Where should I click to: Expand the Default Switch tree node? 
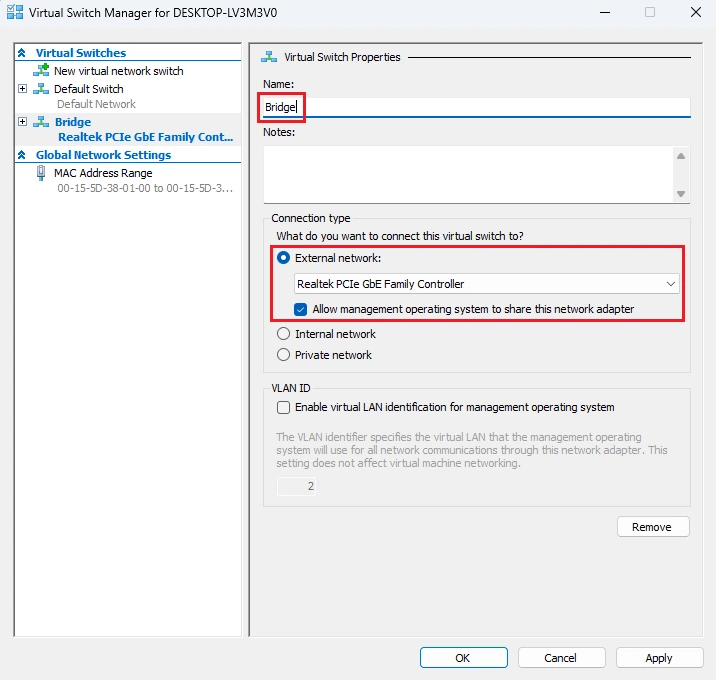22,88
